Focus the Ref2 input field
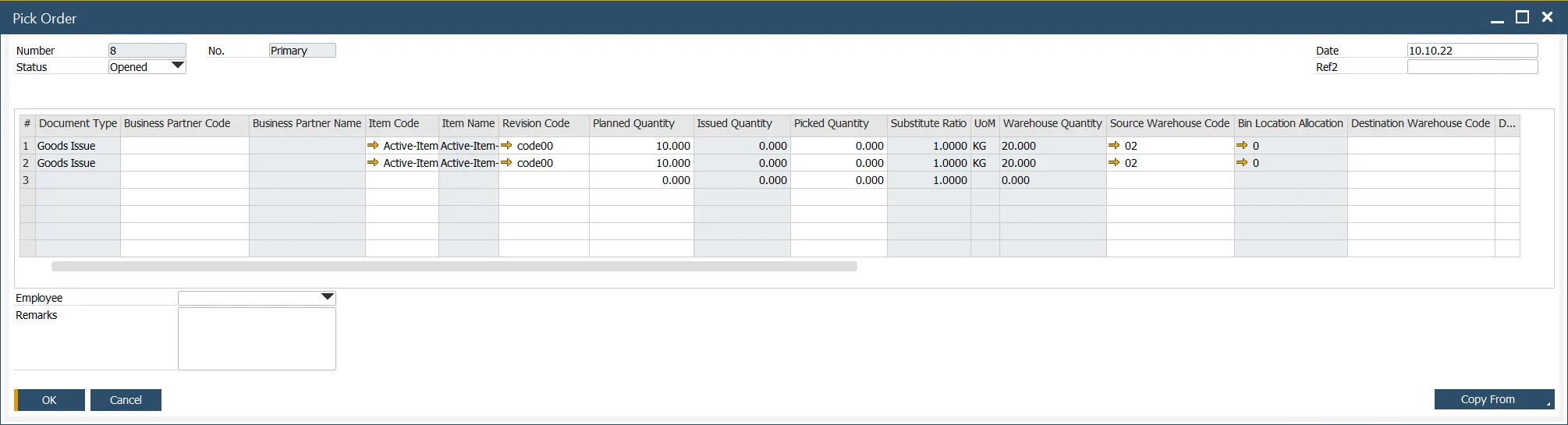Viewport: 1568px width, 425px height. (x=1472, y=67)
